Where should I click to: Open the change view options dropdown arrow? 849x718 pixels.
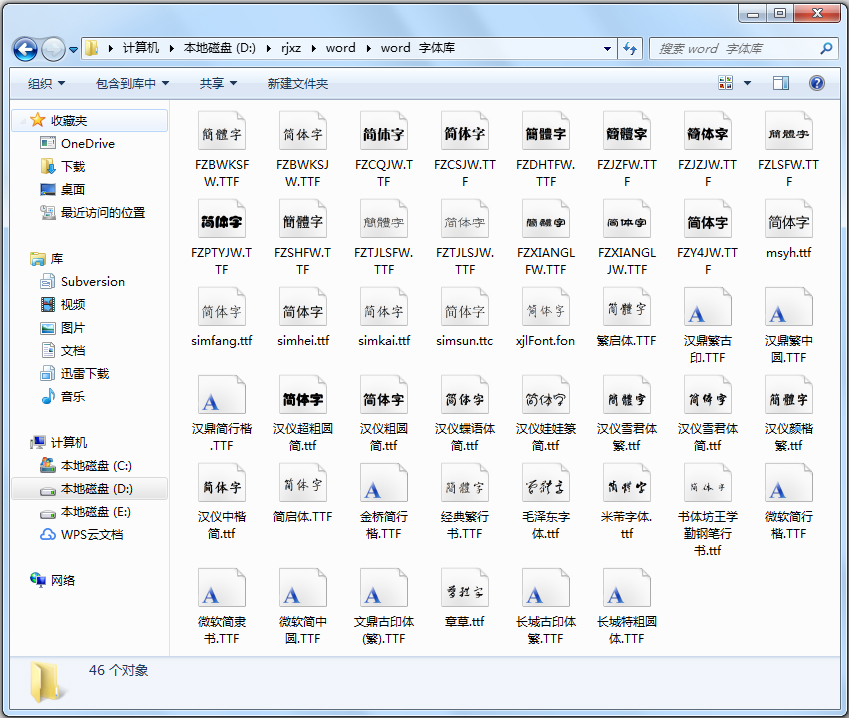747,84
